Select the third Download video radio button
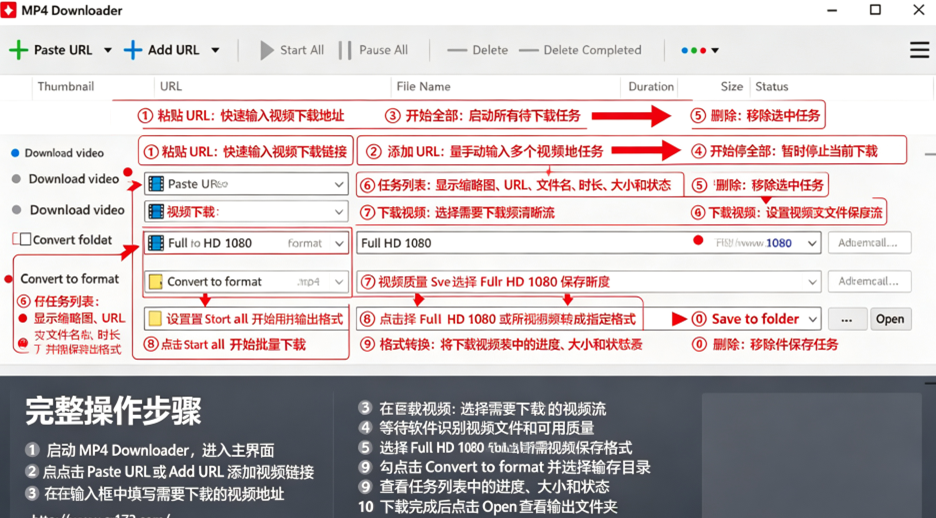The height and width of the screenshot is (518, 936). (x=17, y=210)
